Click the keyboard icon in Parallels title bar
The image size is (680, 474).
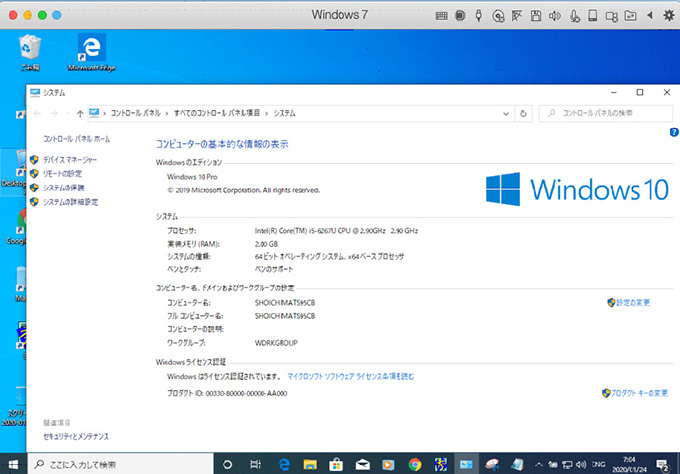tap(441, 16)
